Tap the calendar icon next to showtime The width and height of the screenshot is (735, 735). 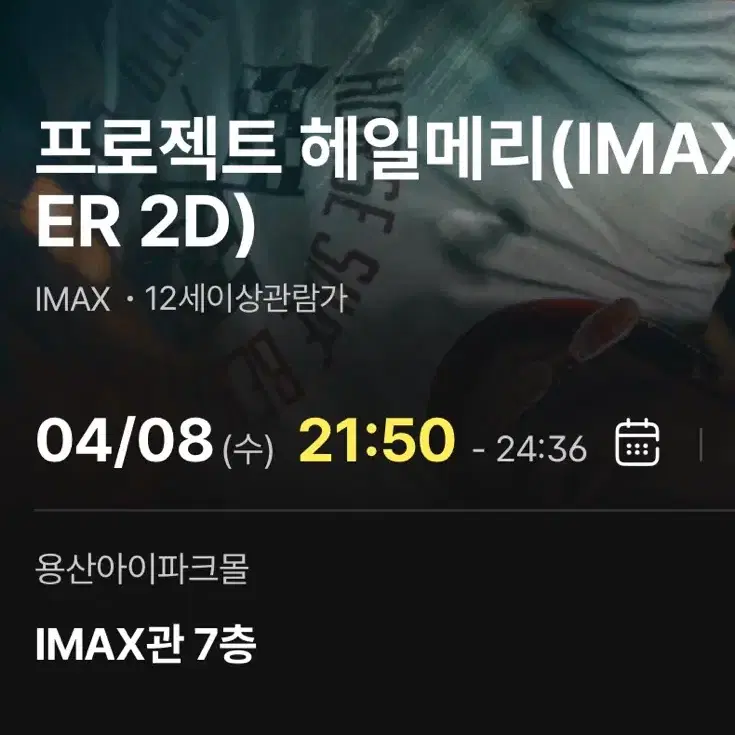click(x=638, y=442)
